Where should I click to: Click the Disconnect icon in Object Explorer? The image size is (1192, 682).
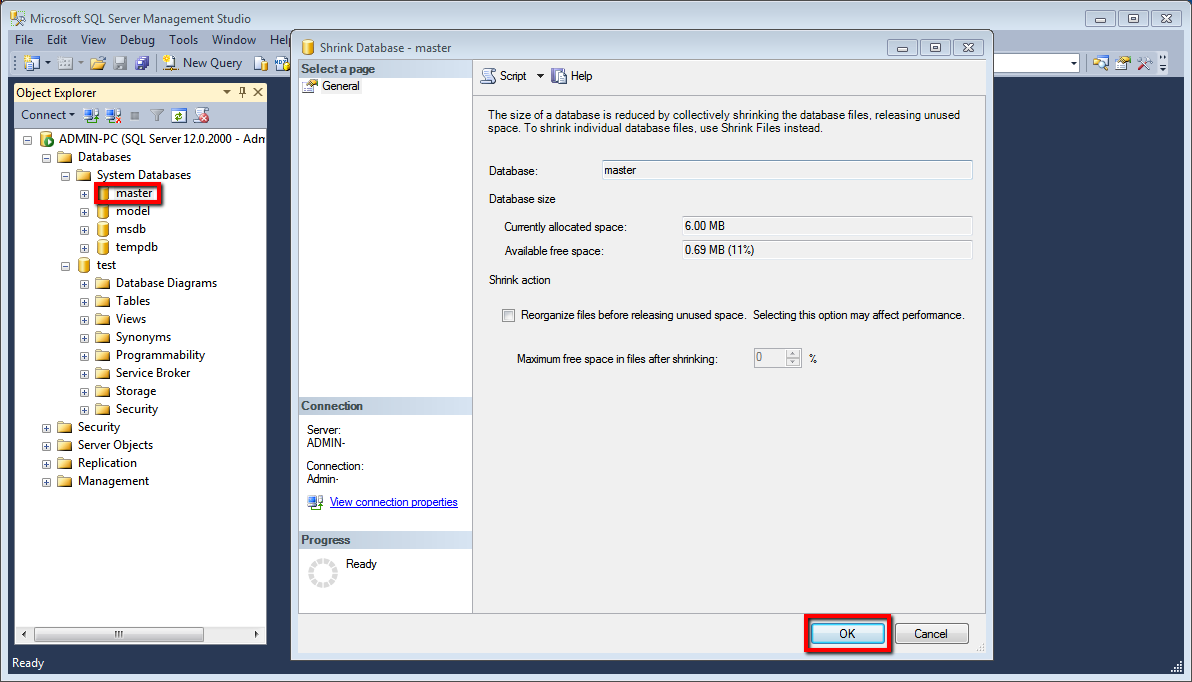click(111, 115)
